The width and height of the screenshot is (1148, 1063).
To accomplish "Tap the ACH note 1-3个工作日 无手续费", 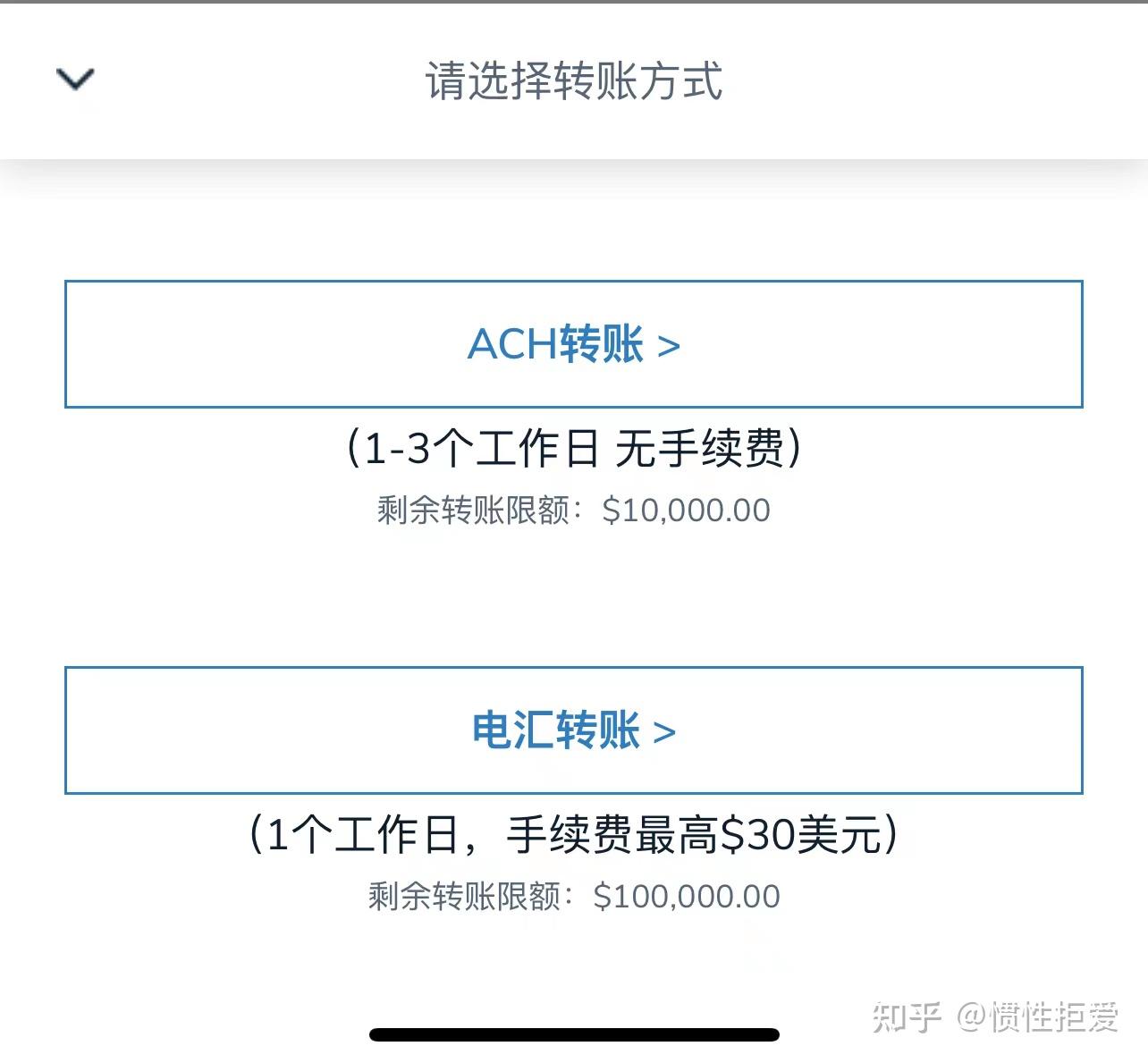I will point(573,448).
